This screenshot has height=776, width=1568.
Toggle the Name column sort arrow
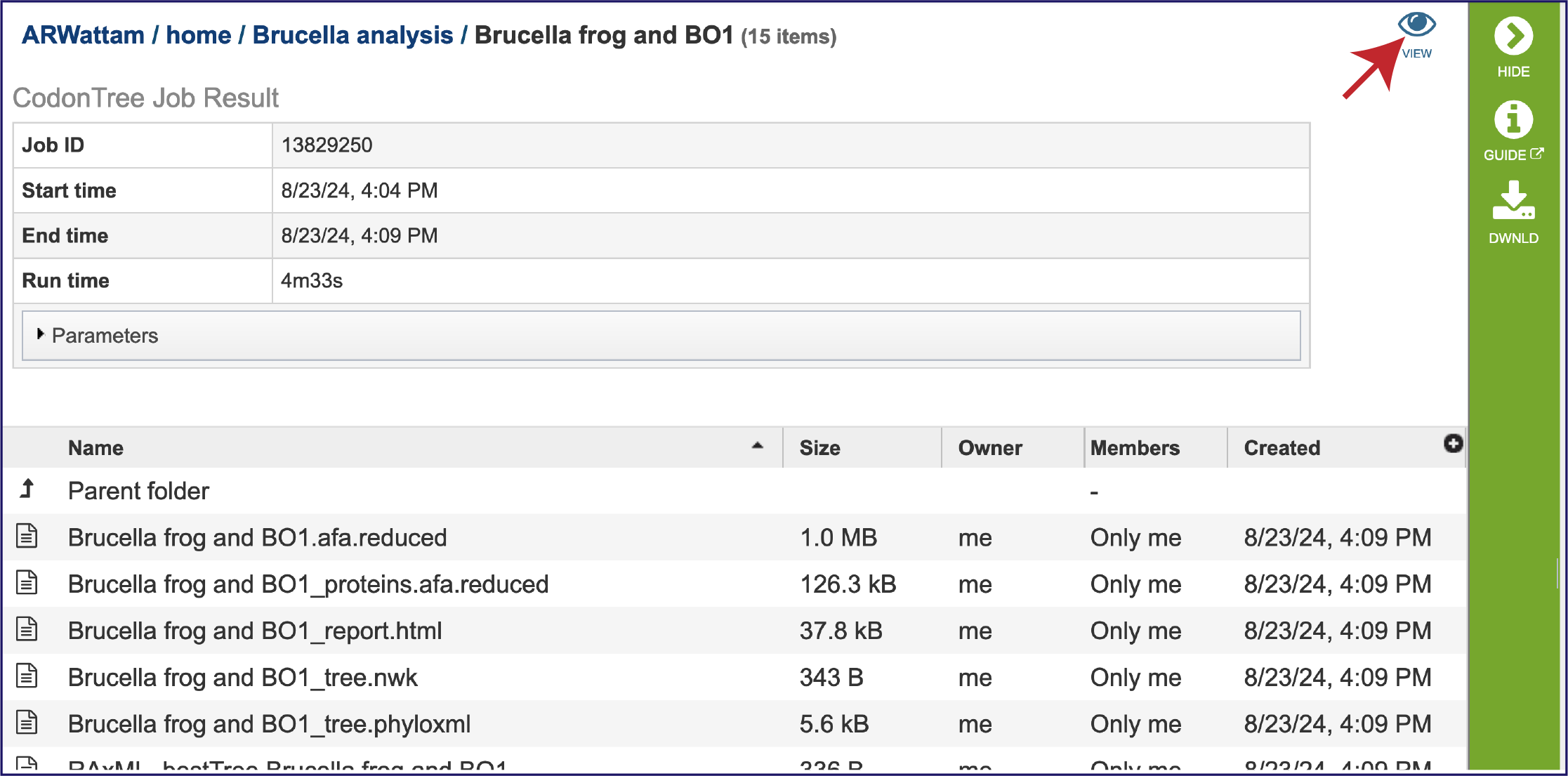pos(757,446)
